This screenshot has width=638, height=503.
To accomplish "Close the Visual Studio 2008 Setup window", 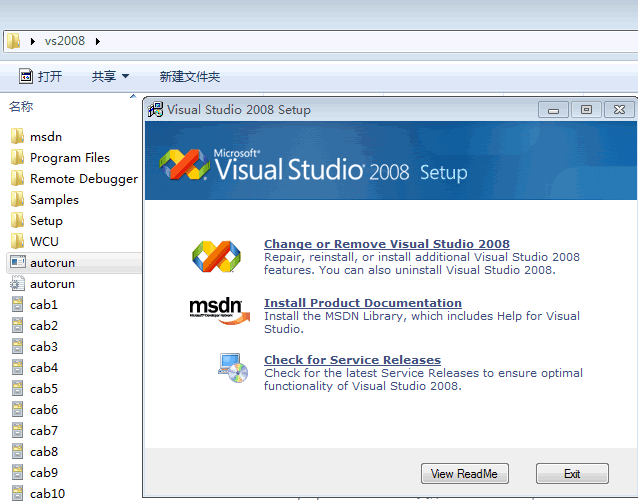I will click(619, 109).
